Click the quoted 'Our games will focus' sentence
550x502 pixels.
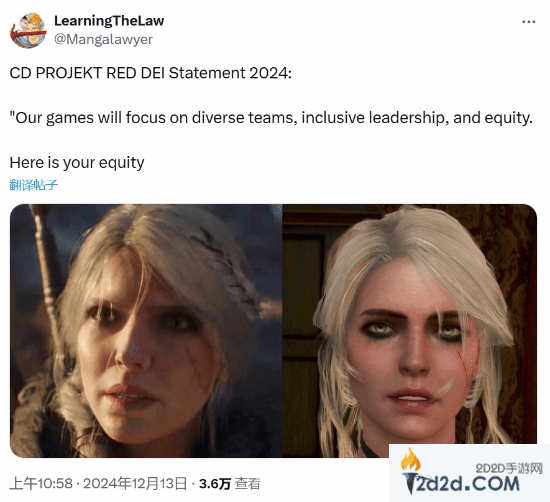coord(271,118)
